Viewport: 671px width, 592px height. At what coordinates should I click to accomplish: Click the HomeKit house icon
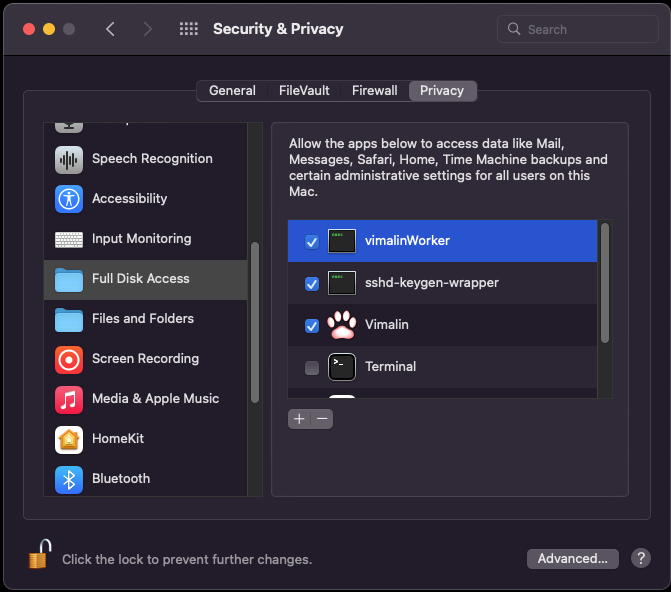[69, 440]
